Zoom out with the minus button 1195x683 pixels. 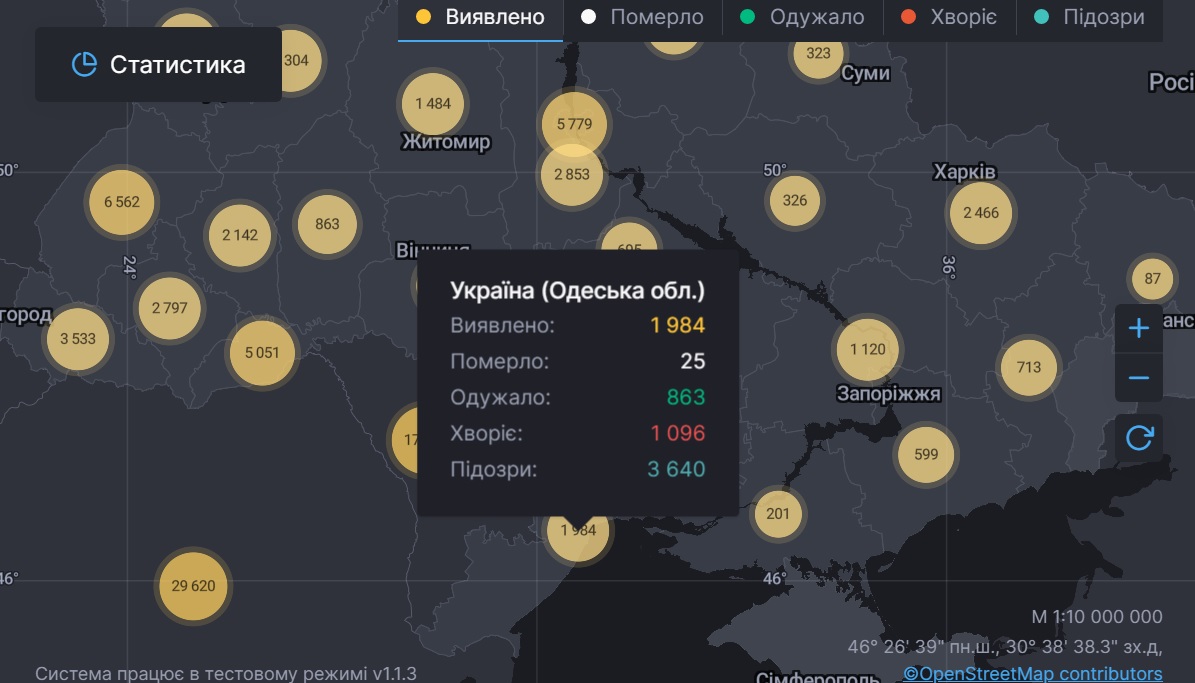[1139, 378]
